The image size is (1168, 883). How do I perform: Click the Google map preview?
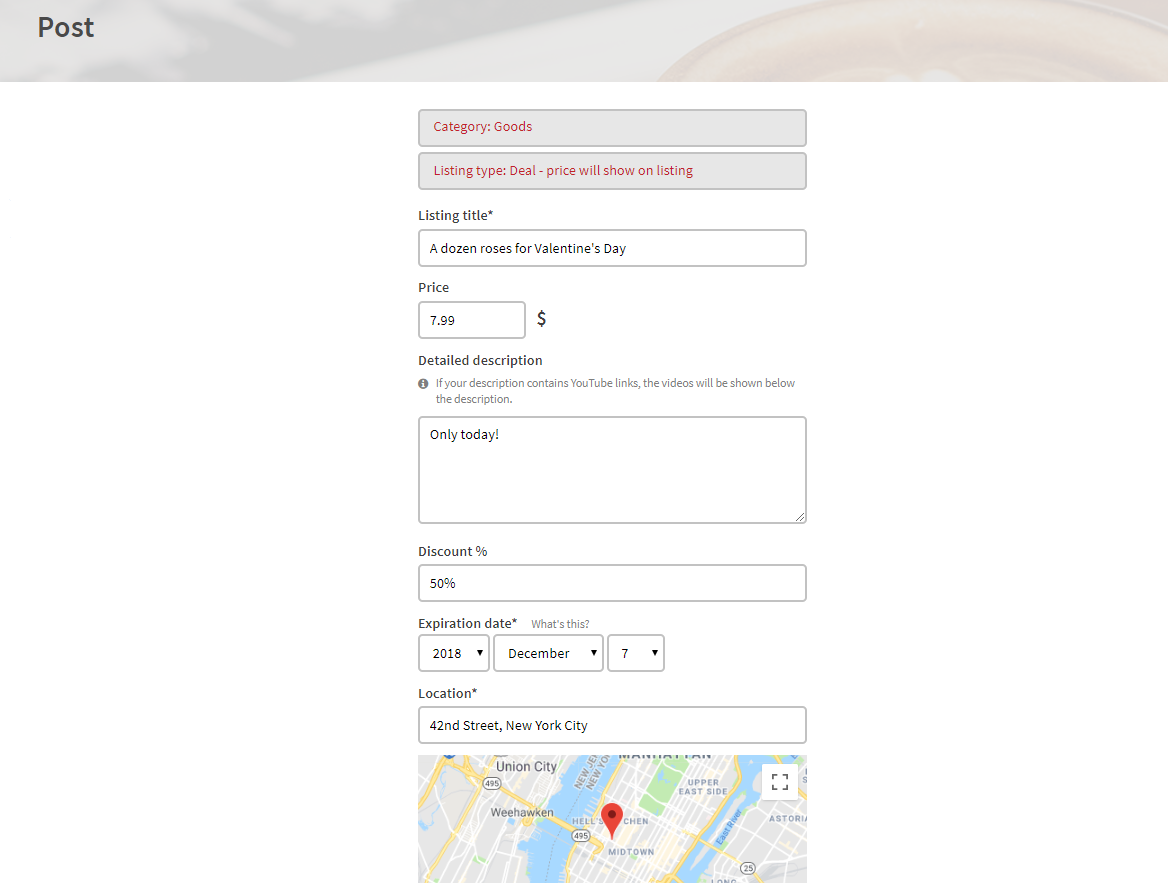pyautogui.click(x=612, y=819)
